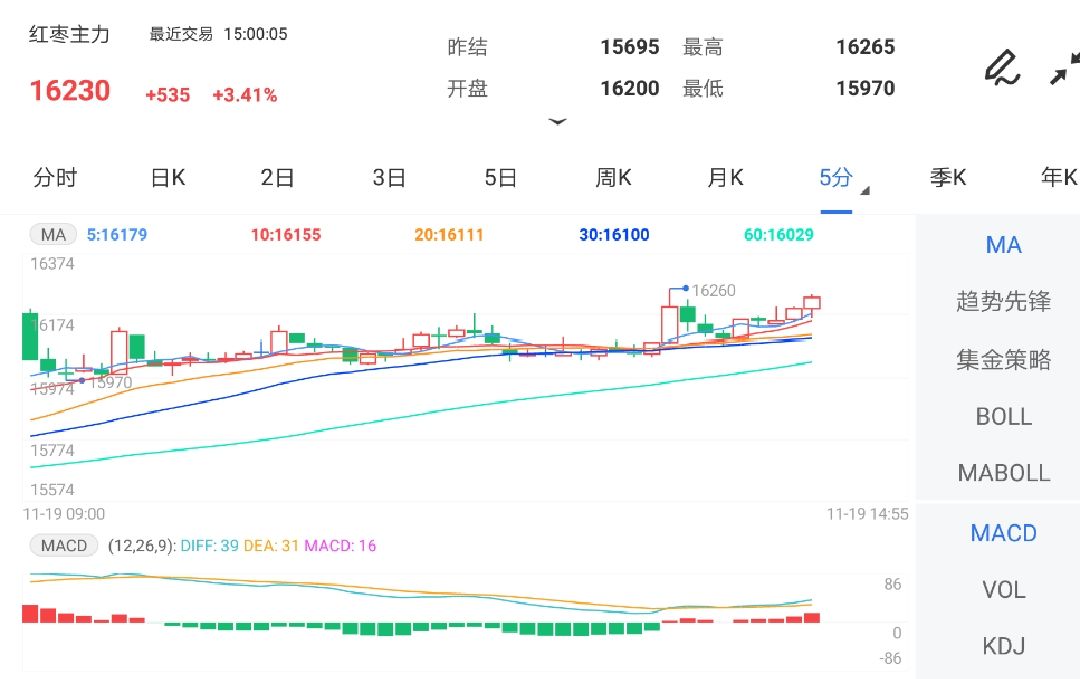Select MA in main indicator sidebar
Image resolution: width=1080 pixels, height=679 pixels.
(1003, 245)
